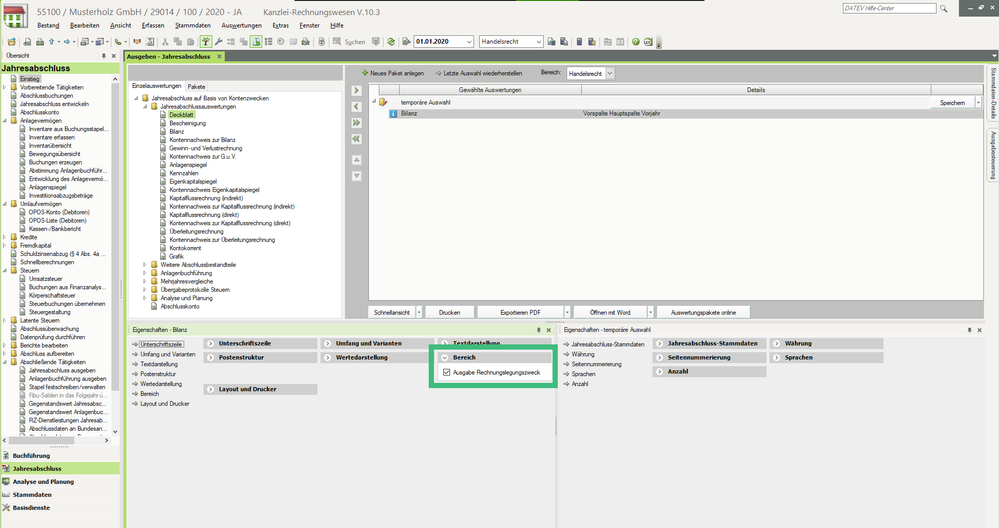Click the calculator icon in toolbar
999x528 pixels.
(x=580, y=41)
